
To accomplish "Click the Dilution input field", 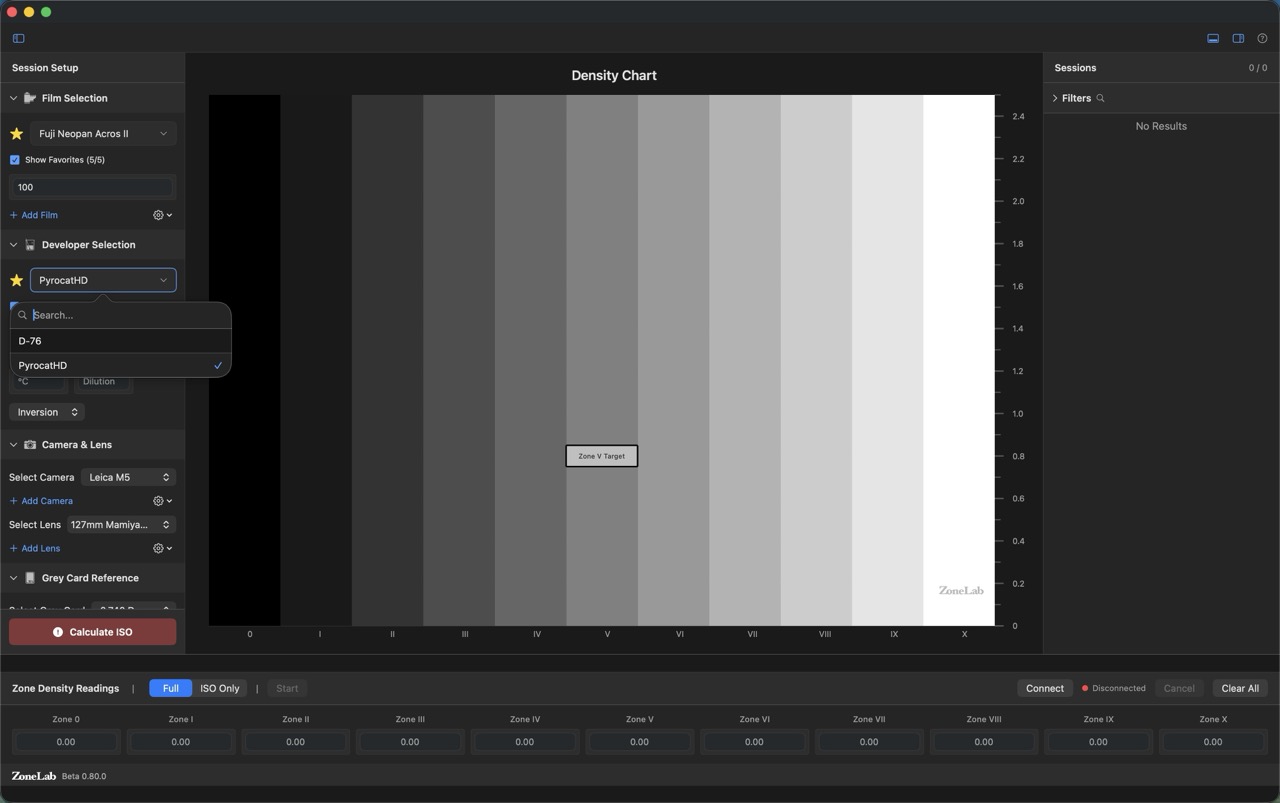I will (x=103, y=381).
